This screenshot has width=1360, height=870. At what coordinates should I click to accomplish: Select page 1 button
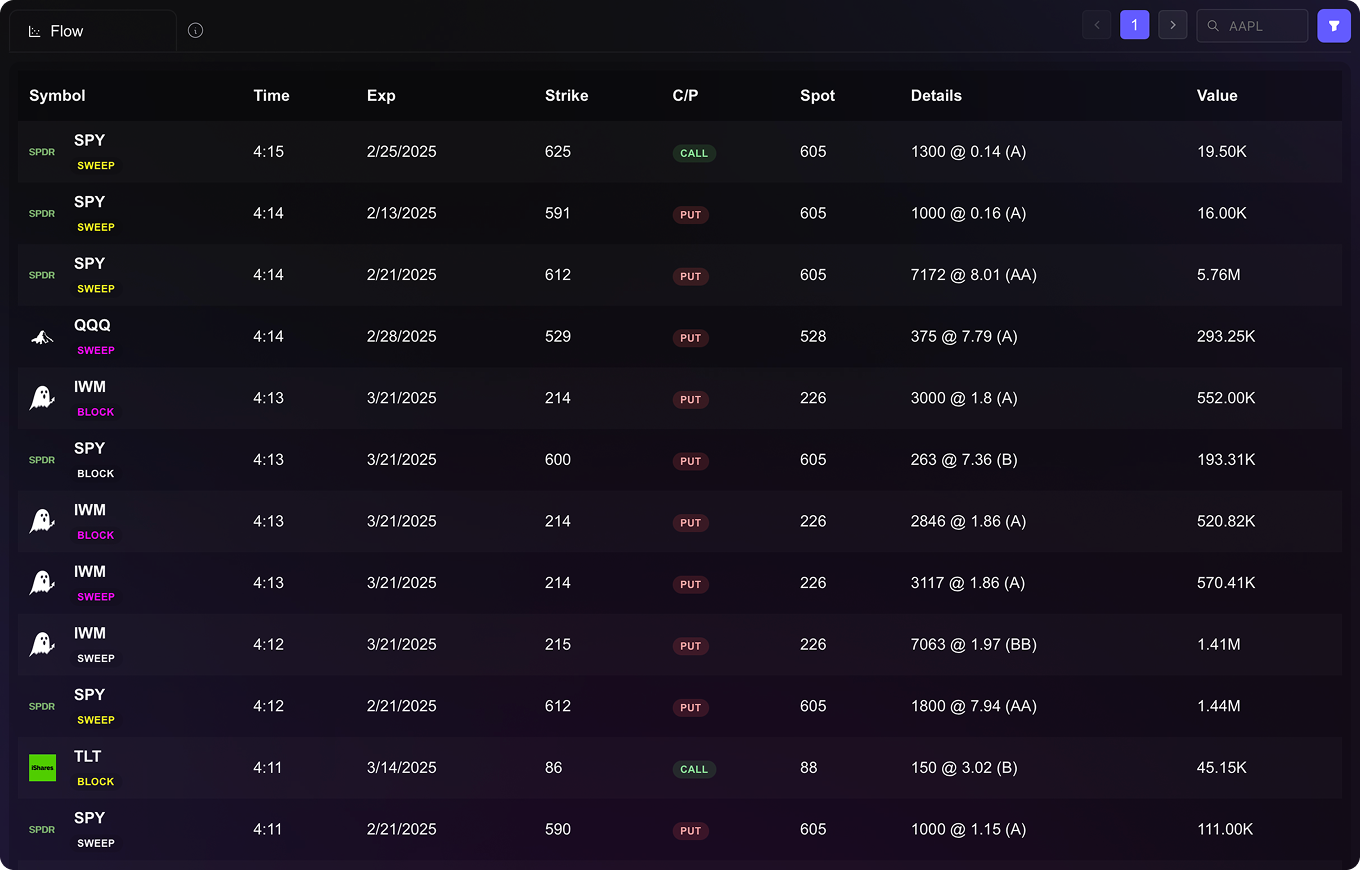[1134, 26]
